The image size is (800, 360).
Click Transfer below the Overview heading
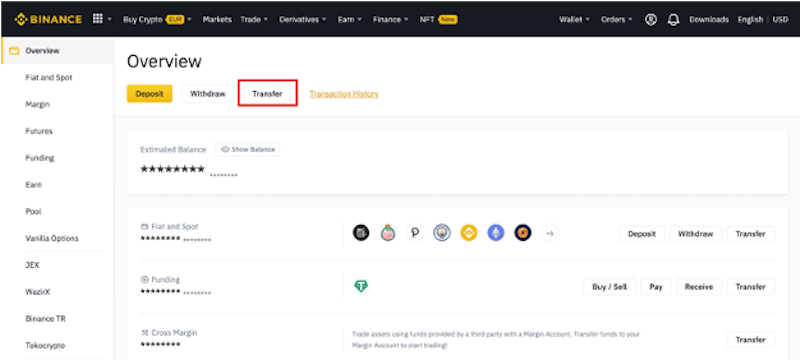point(267,94)
